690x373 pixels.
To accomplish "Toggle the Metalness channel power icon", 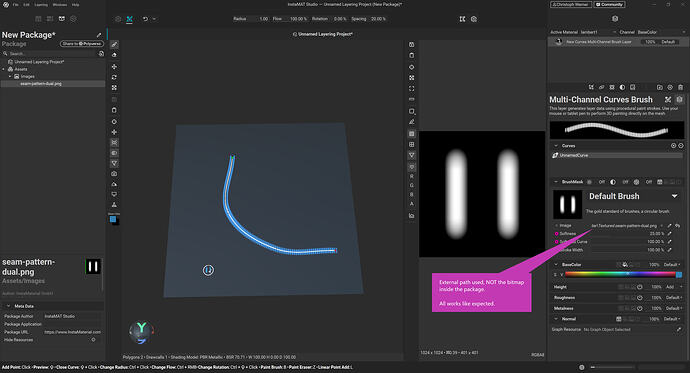I will coord(639,308).
